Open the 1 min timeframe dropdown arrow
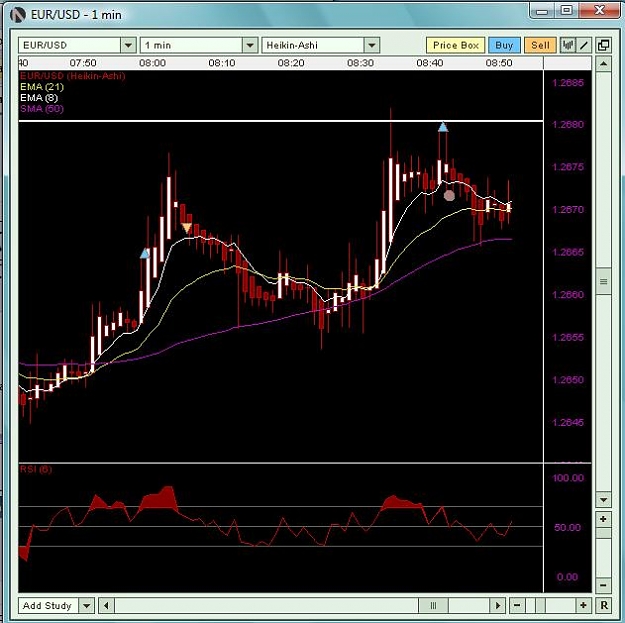 click(x=250, y=45)
